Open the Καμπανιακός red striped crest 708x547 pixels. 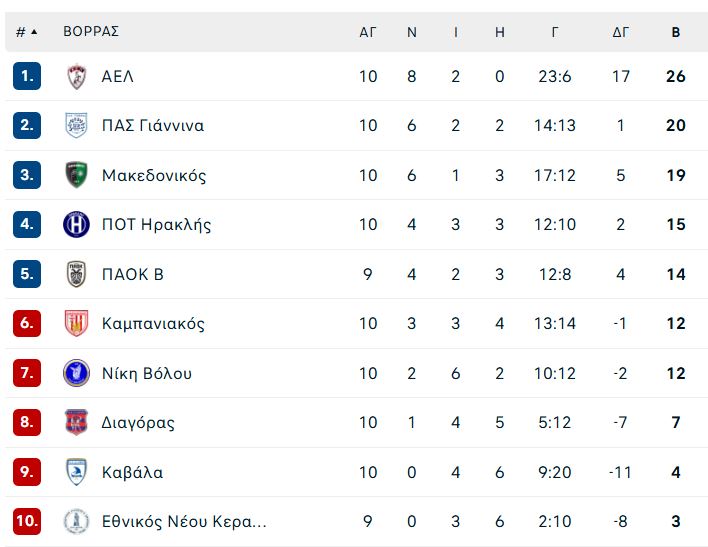pyautogui.click(x=76, y=323)
